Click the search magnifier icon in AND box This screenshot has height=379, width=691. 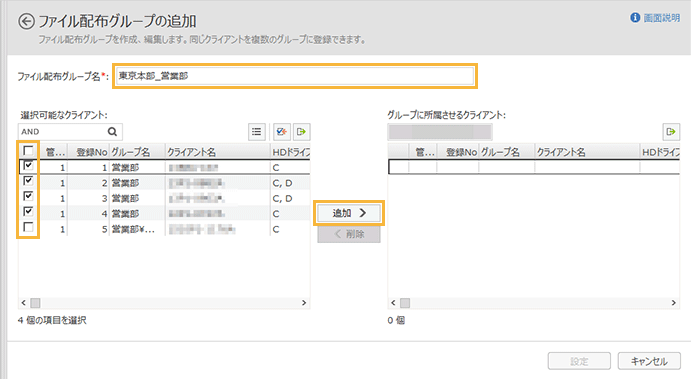point(112,131)
